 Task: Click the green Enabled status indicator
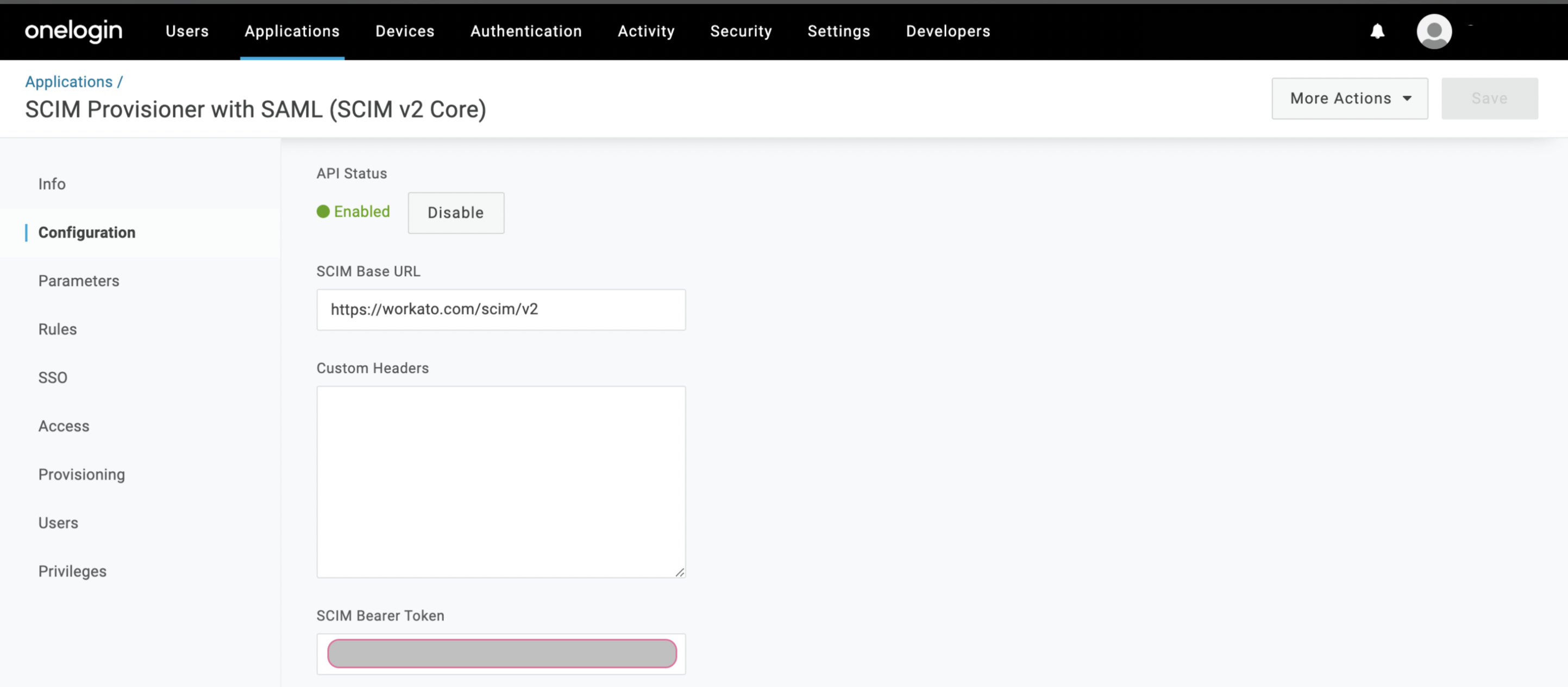click(353, 211)
